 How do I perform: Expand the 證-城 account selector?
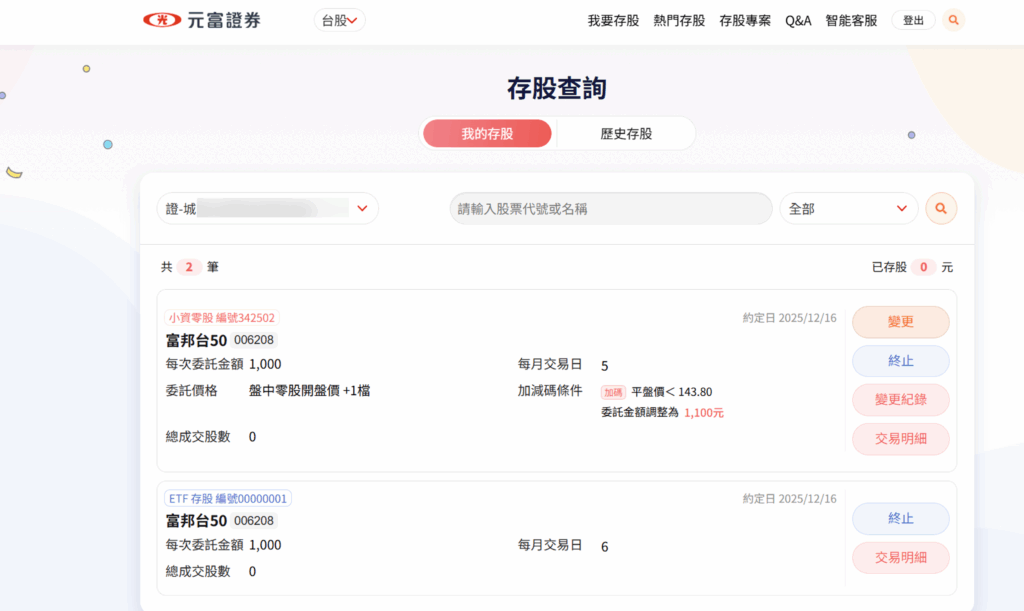click(268, 209)
